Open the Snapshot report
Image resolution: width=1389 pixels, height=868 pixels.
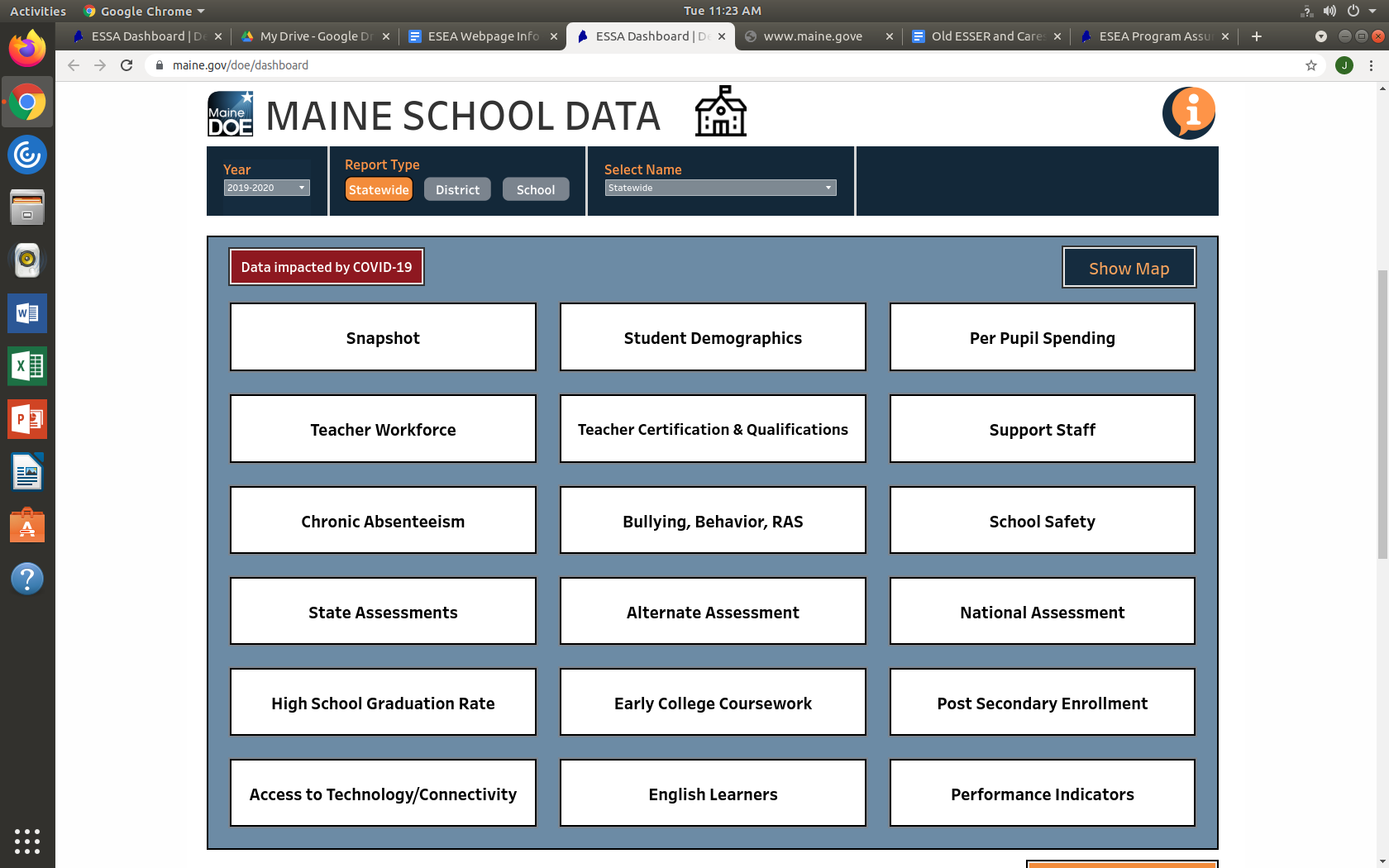(x=383, y=337)
